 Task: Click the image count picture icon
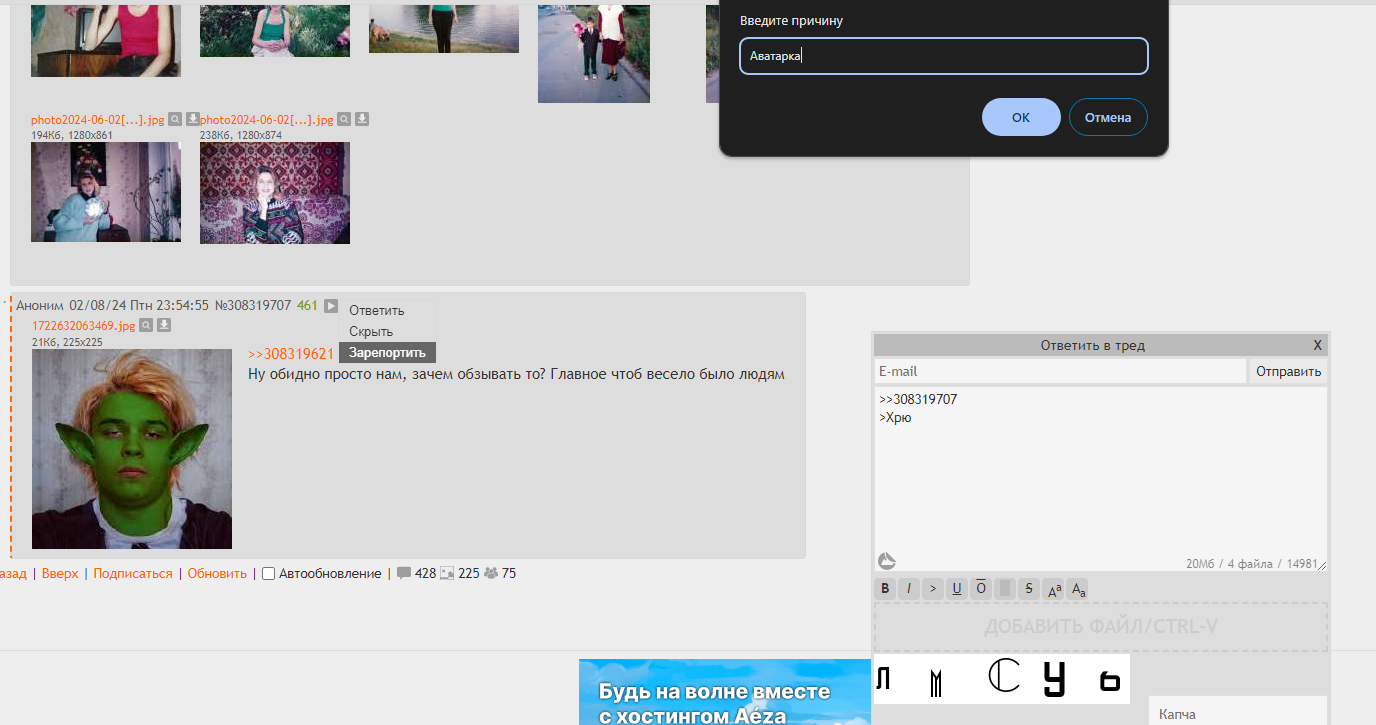coord(447,573)
